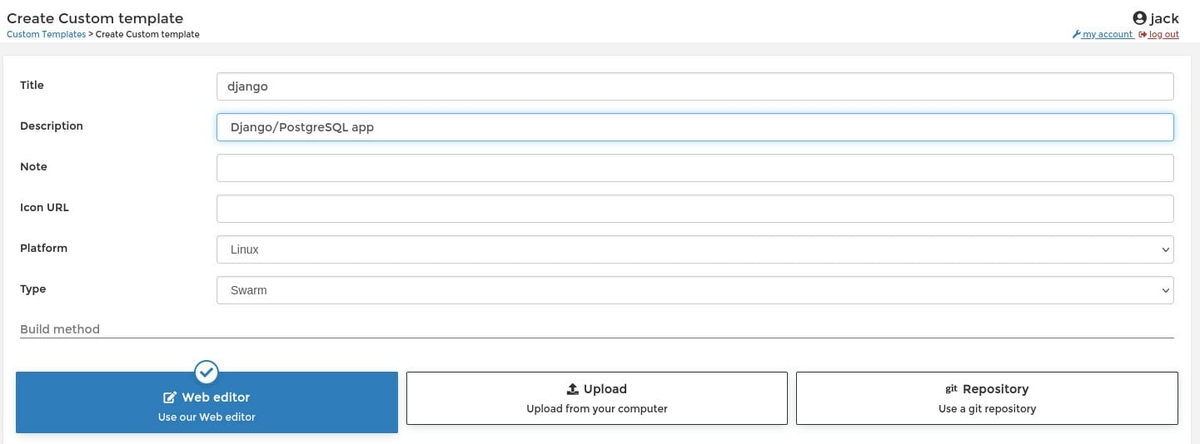Click the user account avatar icon

[1139, 18]
